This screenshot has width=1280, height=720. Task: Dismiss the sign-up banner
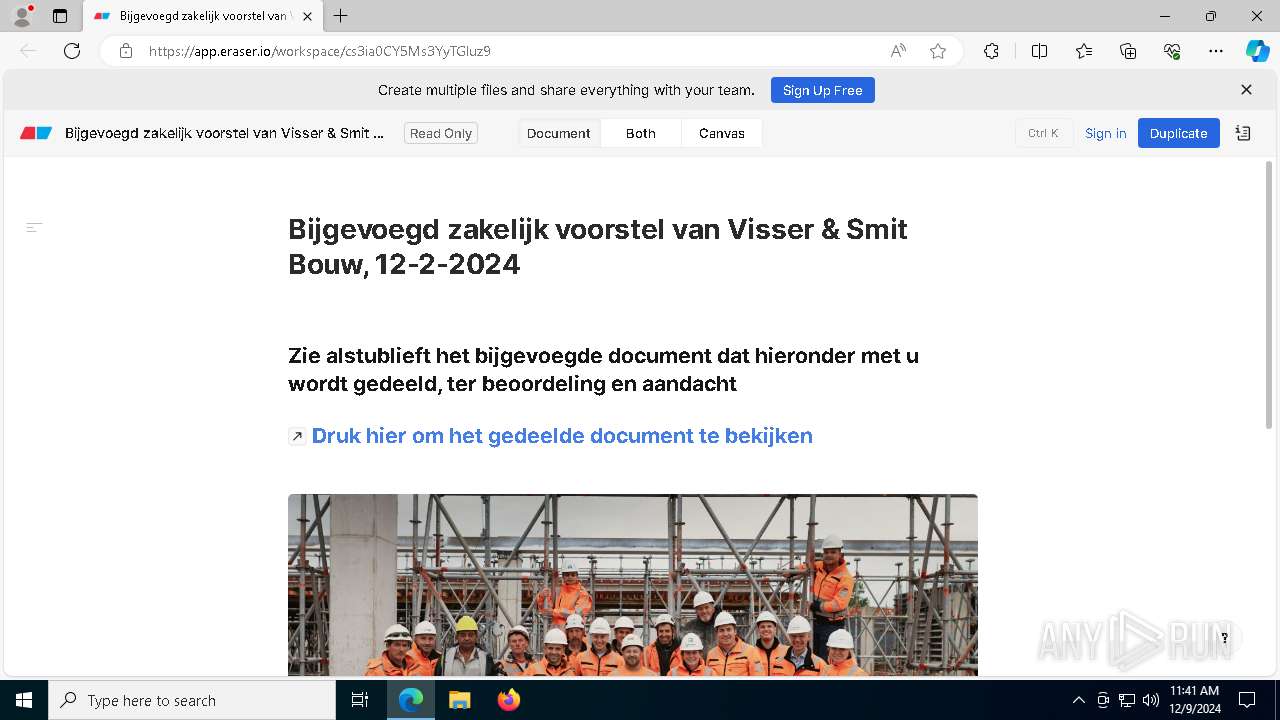point(1246,90)
